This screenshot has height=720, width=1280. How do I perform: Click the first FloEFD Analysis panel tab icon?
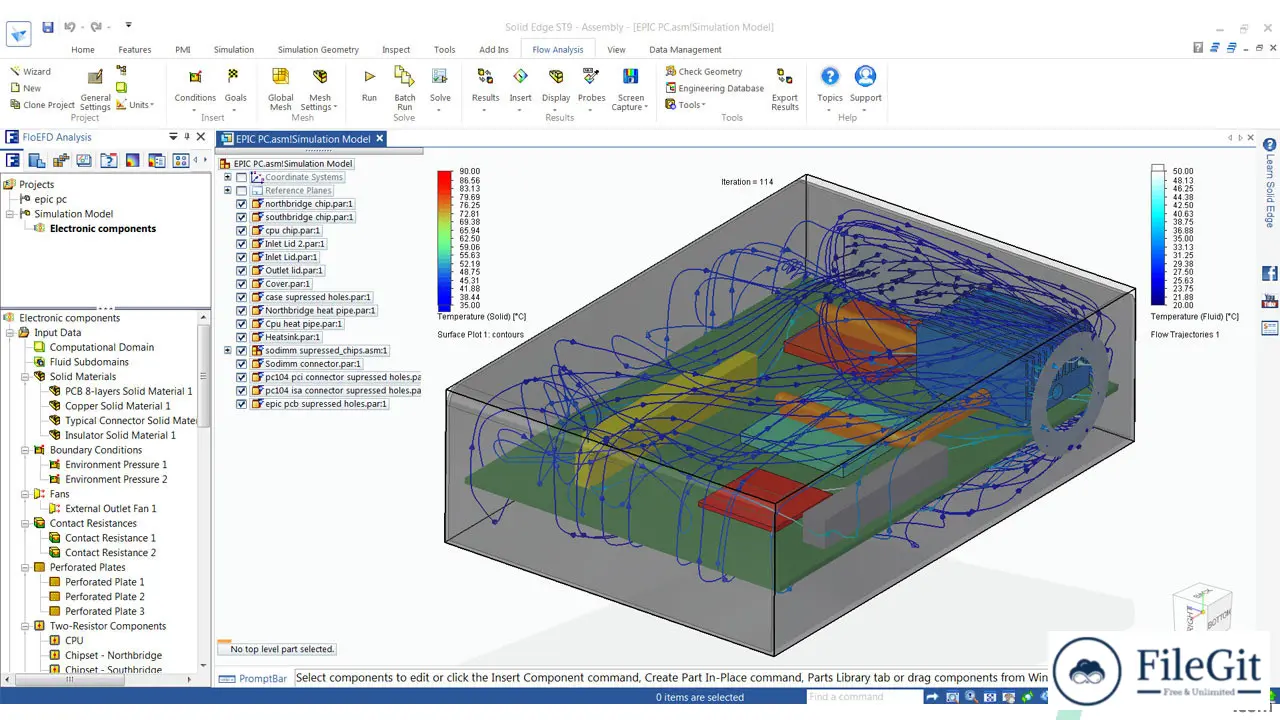click(13, 160)
